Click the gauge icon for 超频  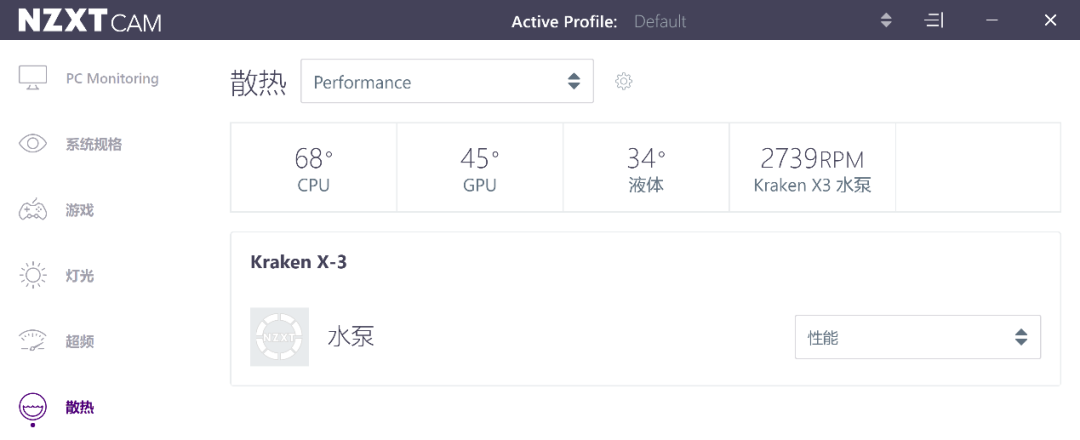[x=32, y=342]
